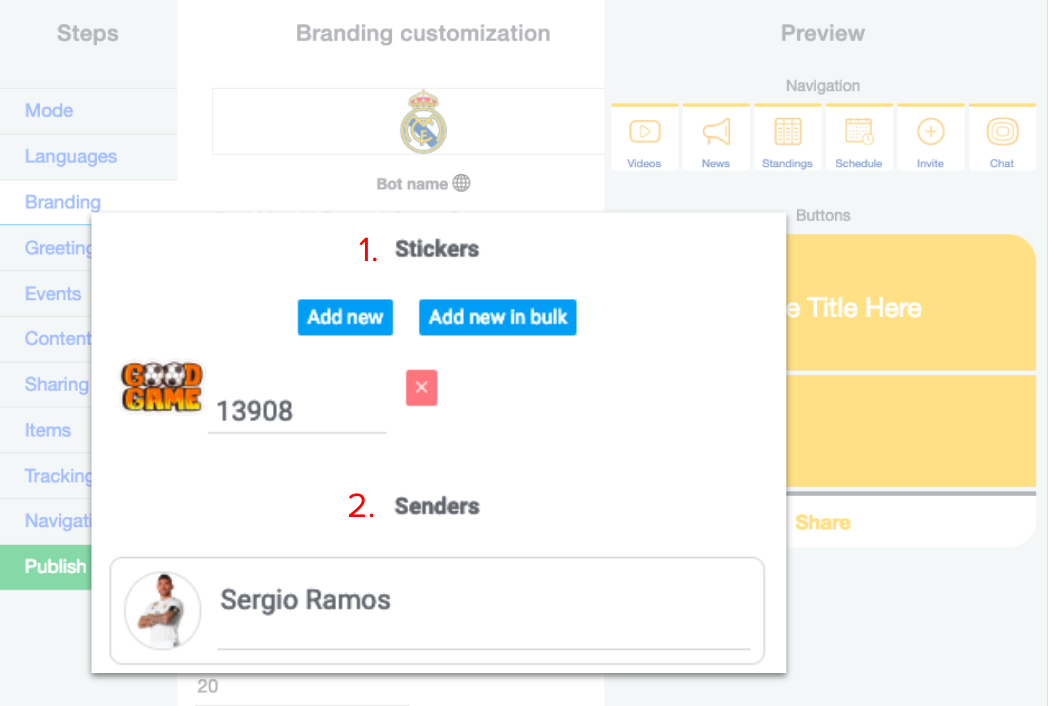
Task: Open the Languages step
Action: 70,157
